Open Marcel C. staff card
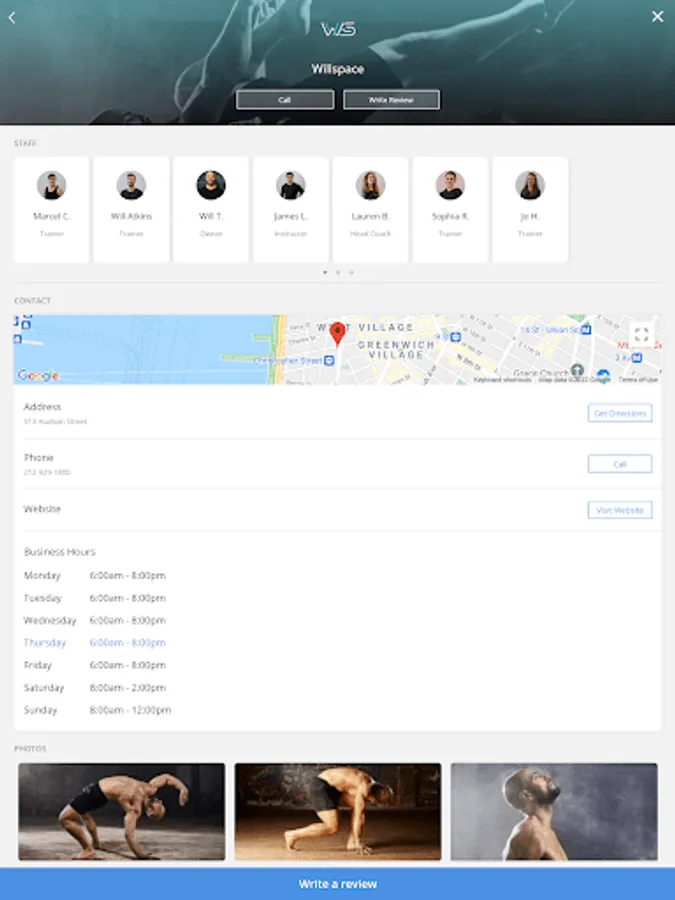The height and width of the screenshot is (900, 675). tap(52, 210)
